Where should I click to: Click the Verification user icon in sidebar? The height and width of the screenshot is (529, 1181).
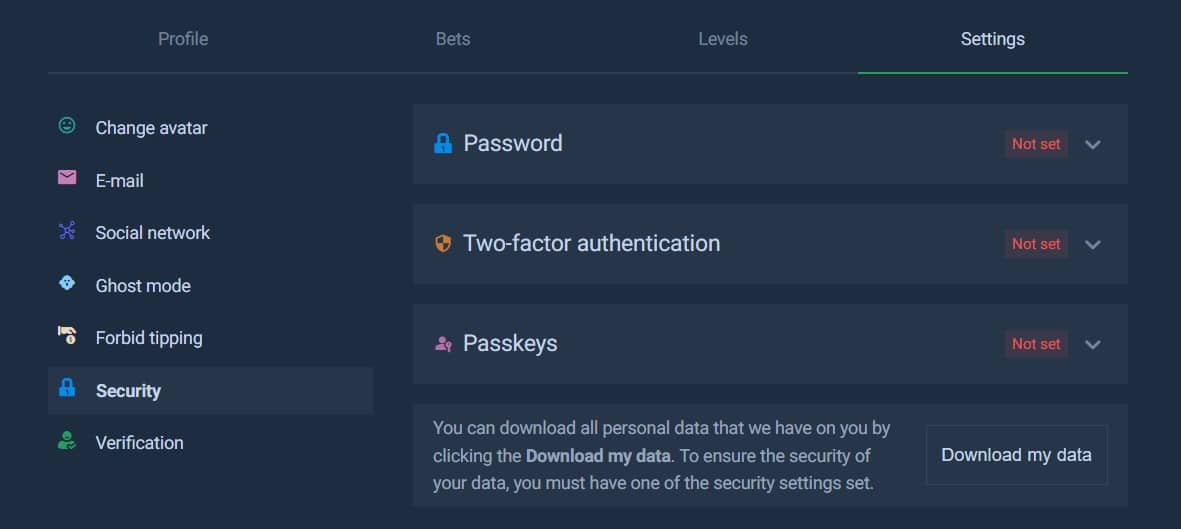[x=67, y=441]
